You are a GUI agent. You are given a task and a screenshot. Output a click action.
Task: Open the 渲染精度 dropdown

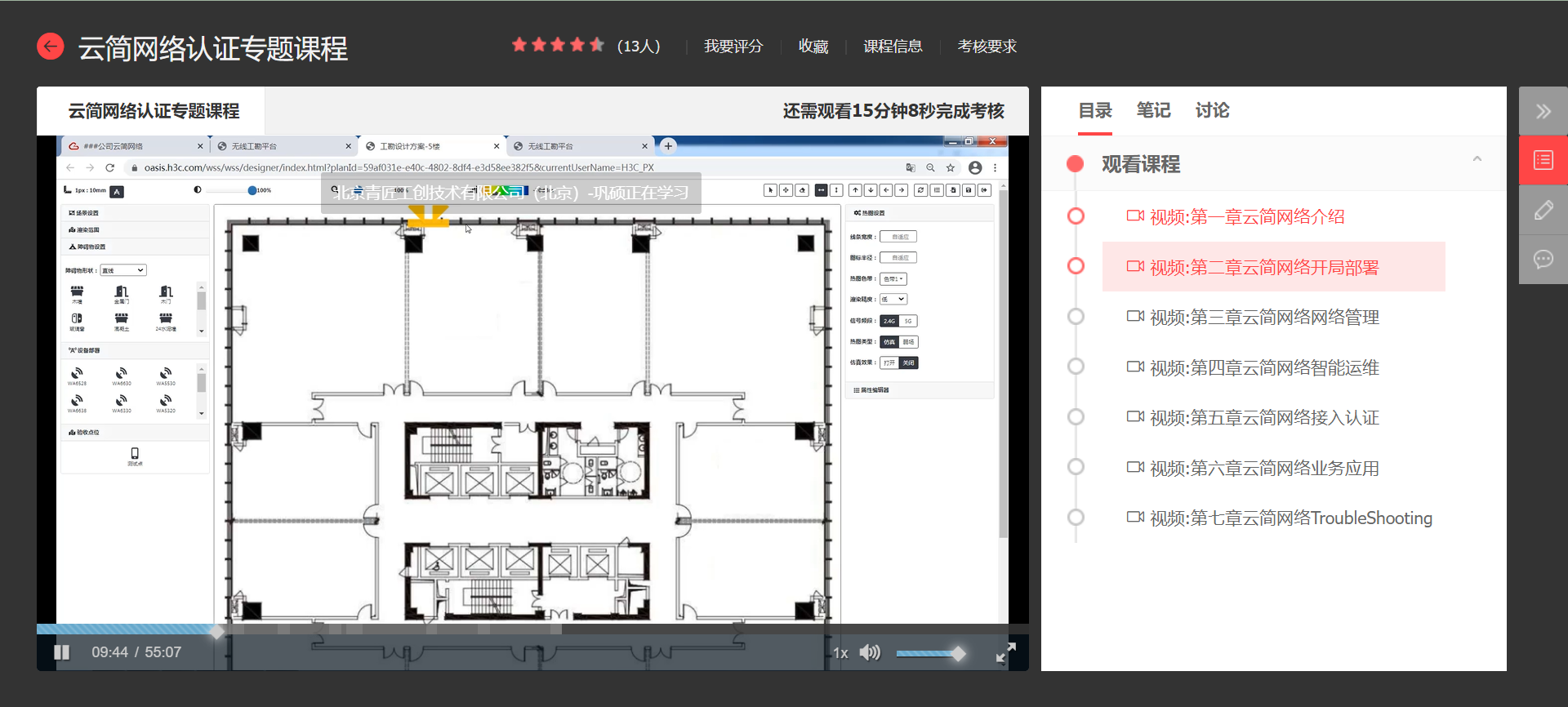[x=893, y=300]
